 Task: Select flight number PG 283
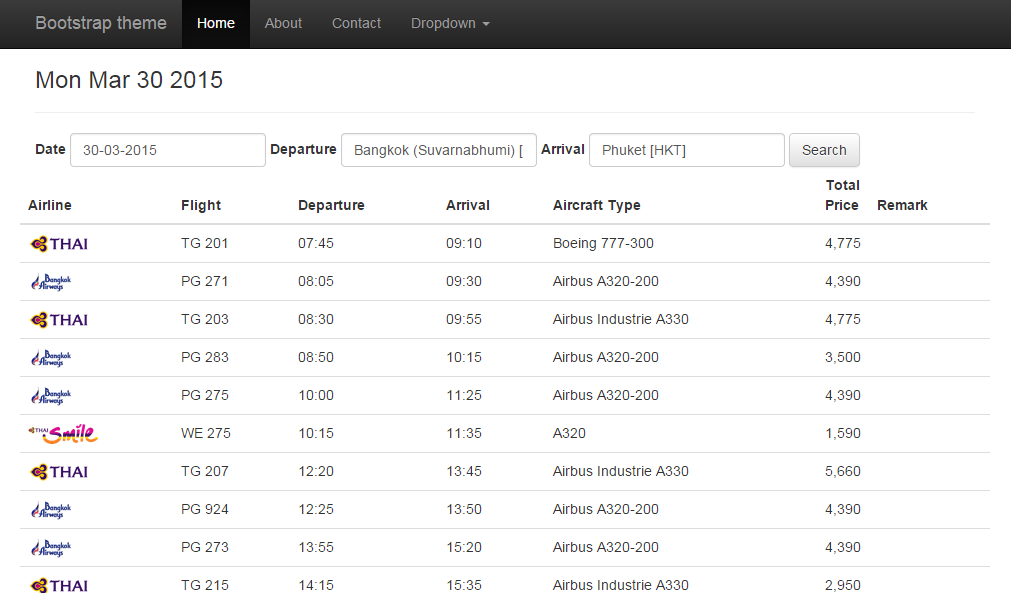pyautogui.click(x=204, y=357)
